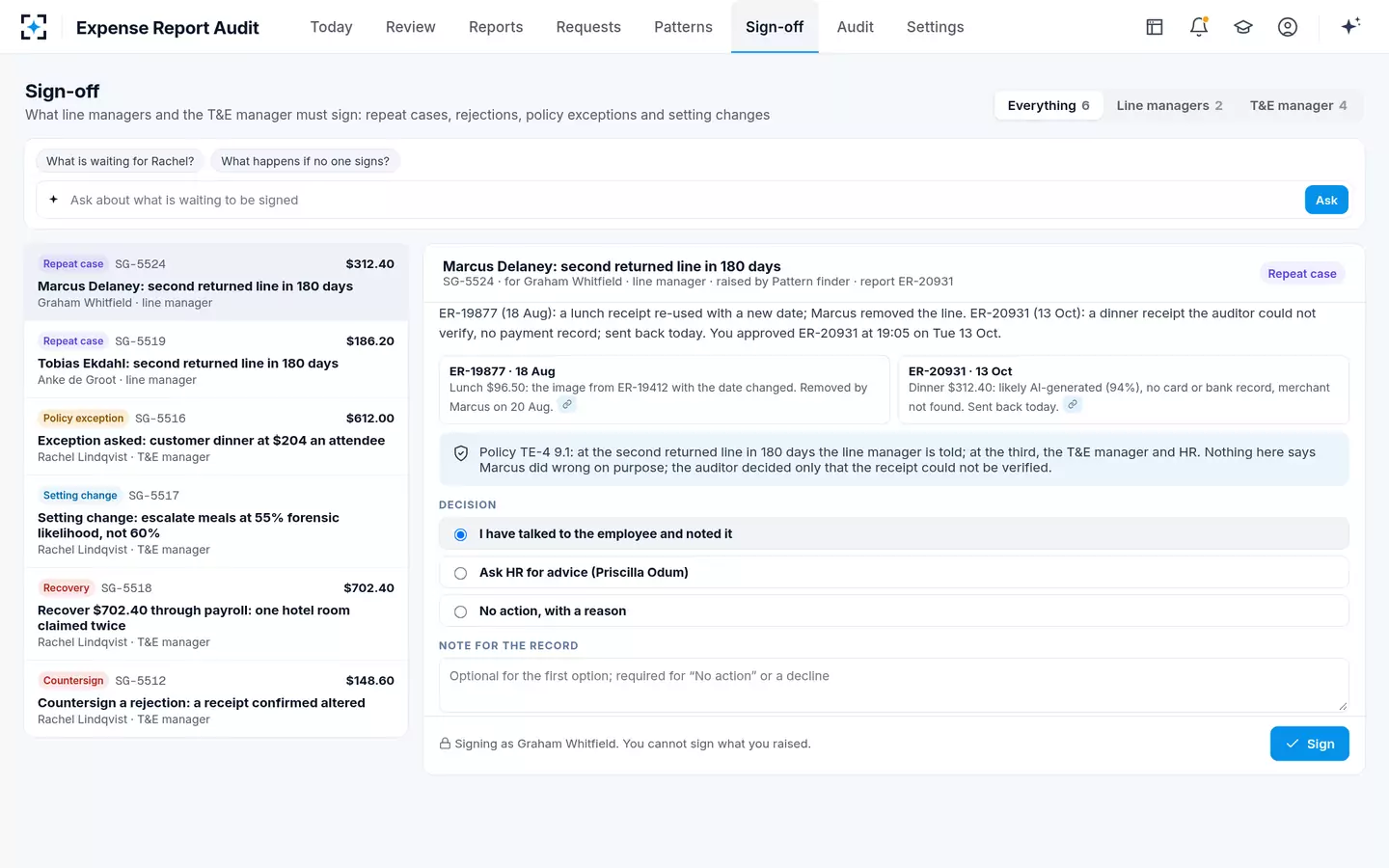
Task: Click the Setting change tag on SG-5517
Action: [x=80, y=496]
